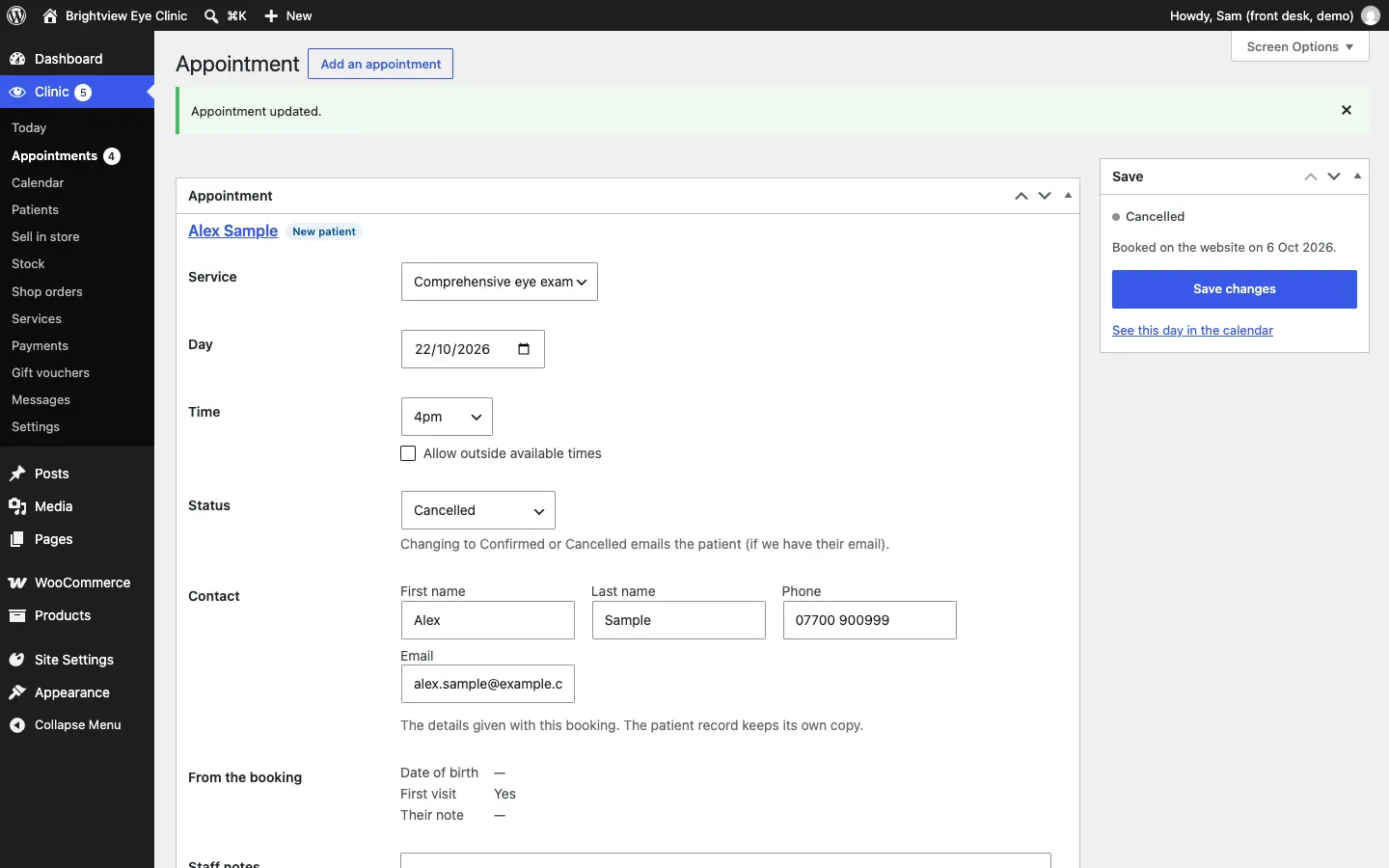This screenshot has width=1389, height=868.
Task: Click the New patient tag
Action: click(x=324, y=231)
